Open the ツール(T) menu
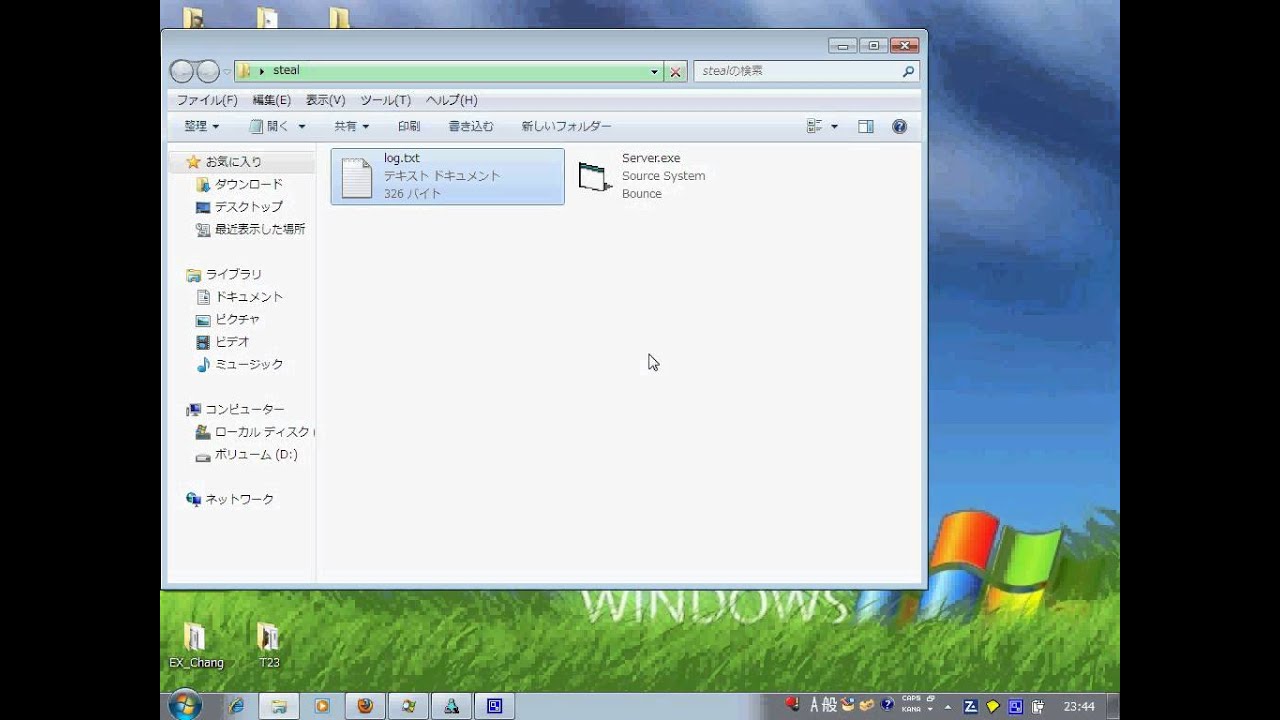 point(385,100)
